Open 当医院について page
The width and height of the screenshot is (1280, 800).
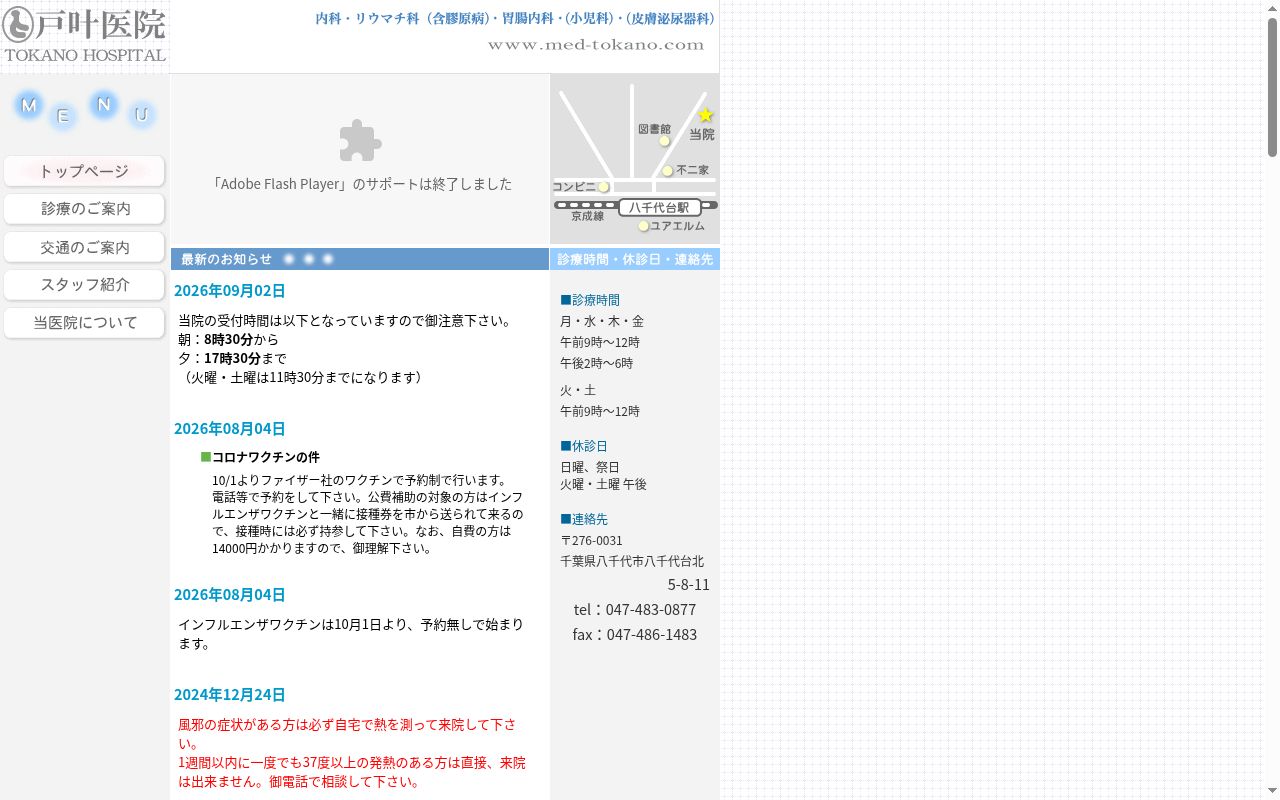(x=84, y=323)
